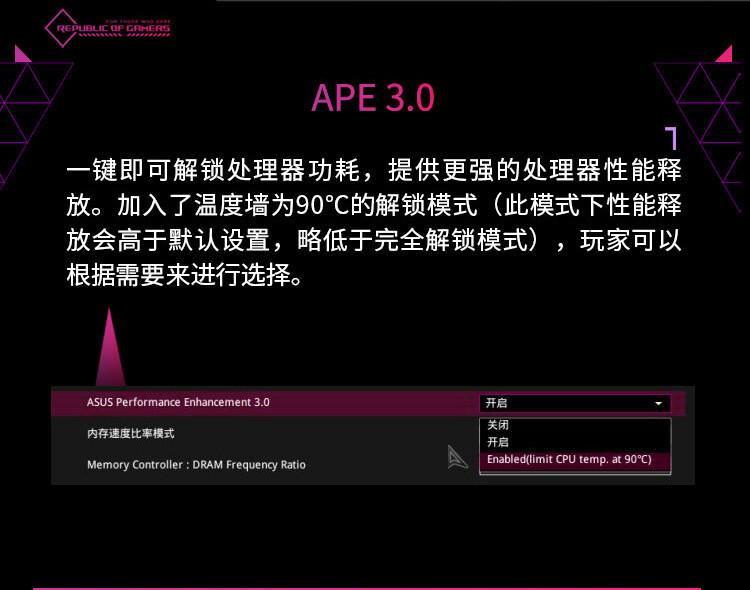The image size is (750, 590).
Task: Click the APE 3.0 heading
Action: 373,98
